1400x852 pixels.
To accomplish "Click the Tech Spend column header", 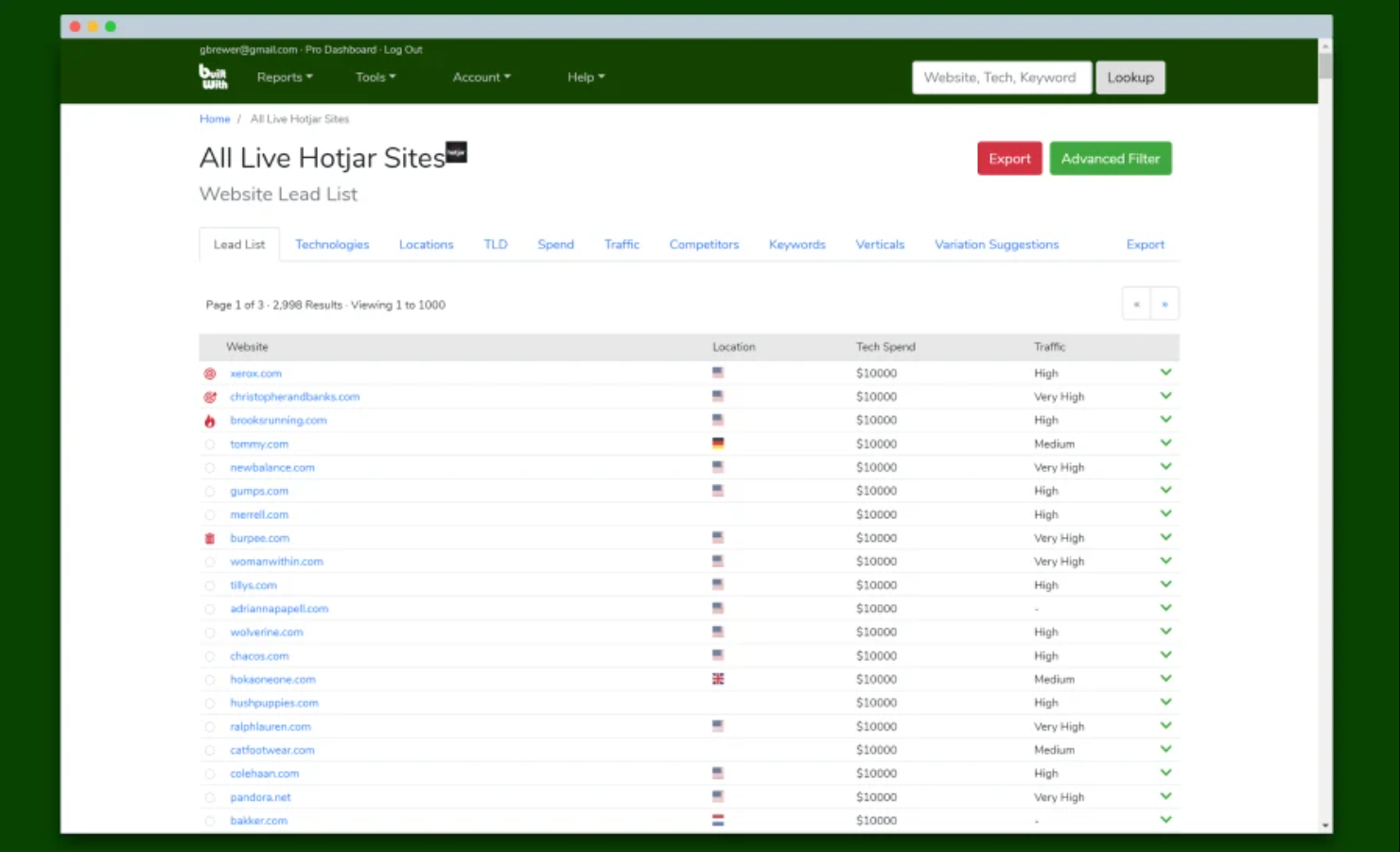I will click(885, 347).
